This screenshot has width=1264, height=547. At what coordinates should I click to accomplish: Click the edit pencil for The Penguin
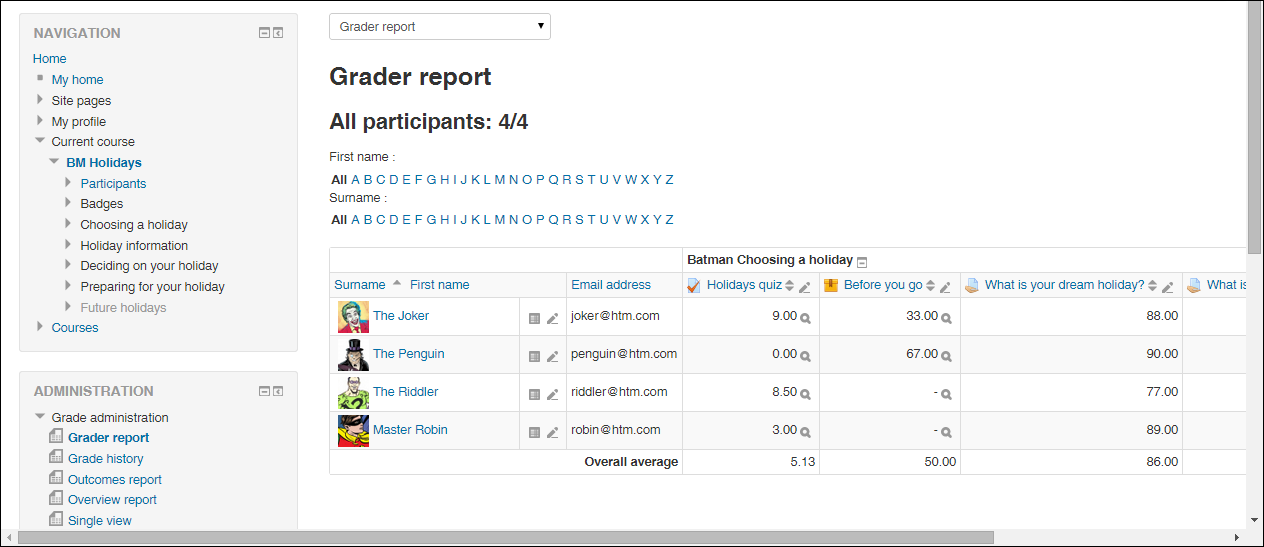click(552, 357)
